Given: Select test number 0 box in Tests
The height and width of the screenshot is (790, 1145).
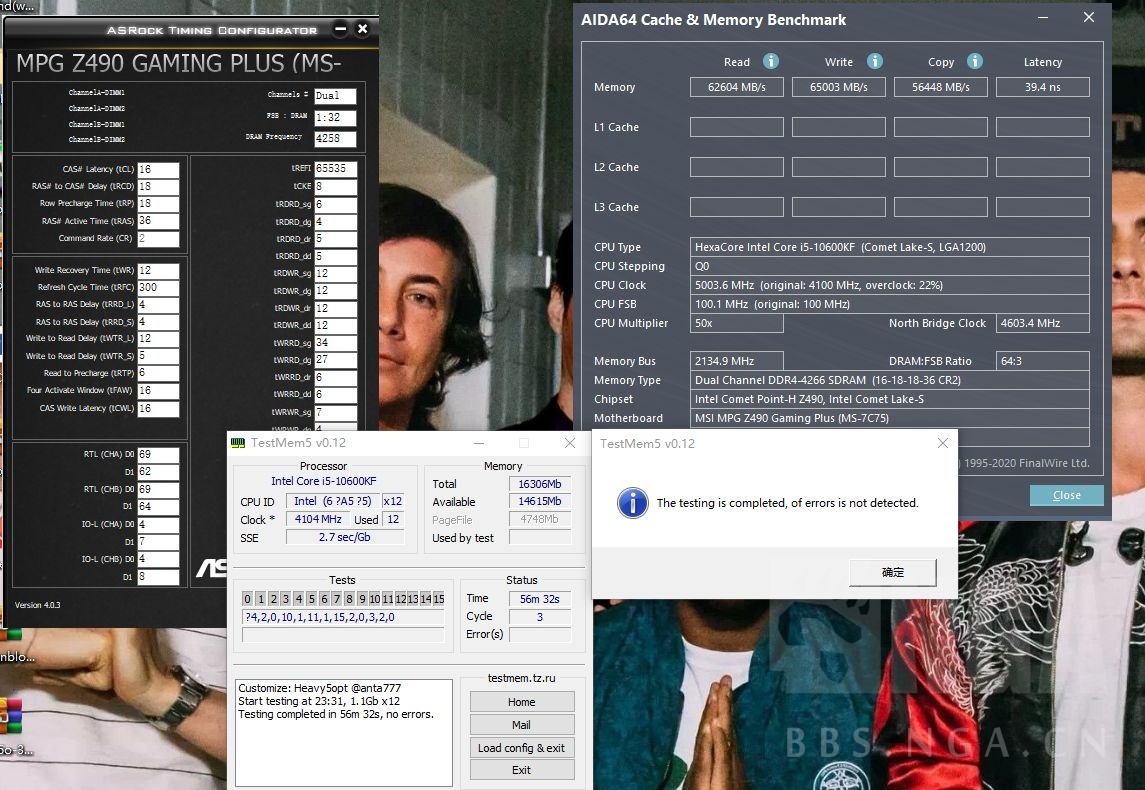Looking at the screenshot, I should pyautogui.click(x=248, y=599).
